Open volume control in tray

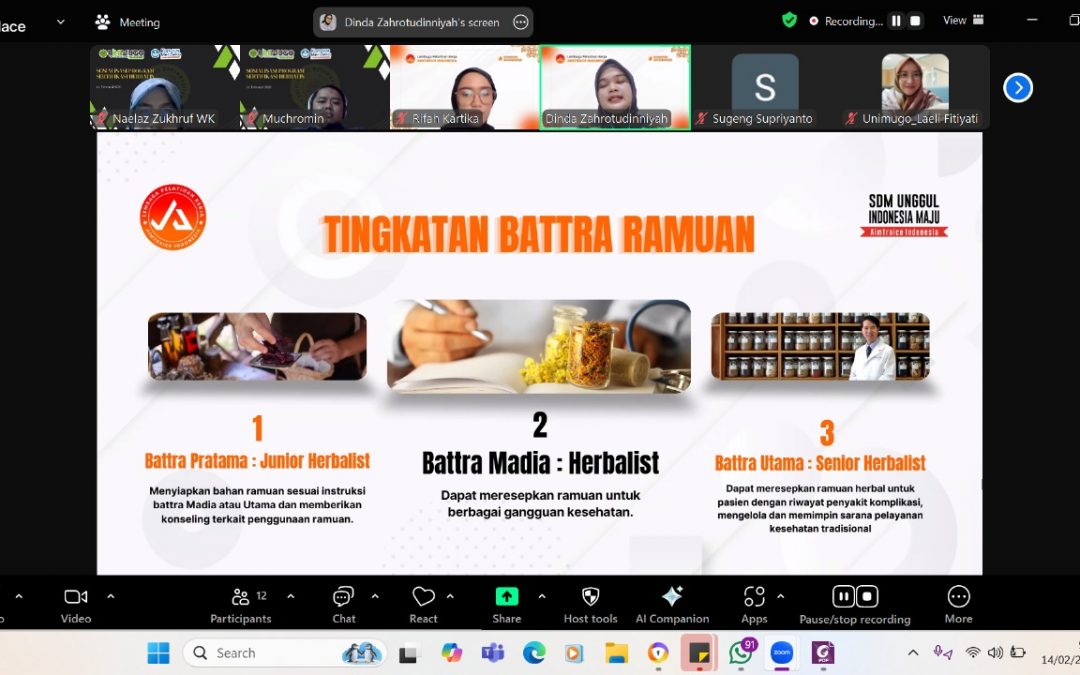click(x=995, y=653)
